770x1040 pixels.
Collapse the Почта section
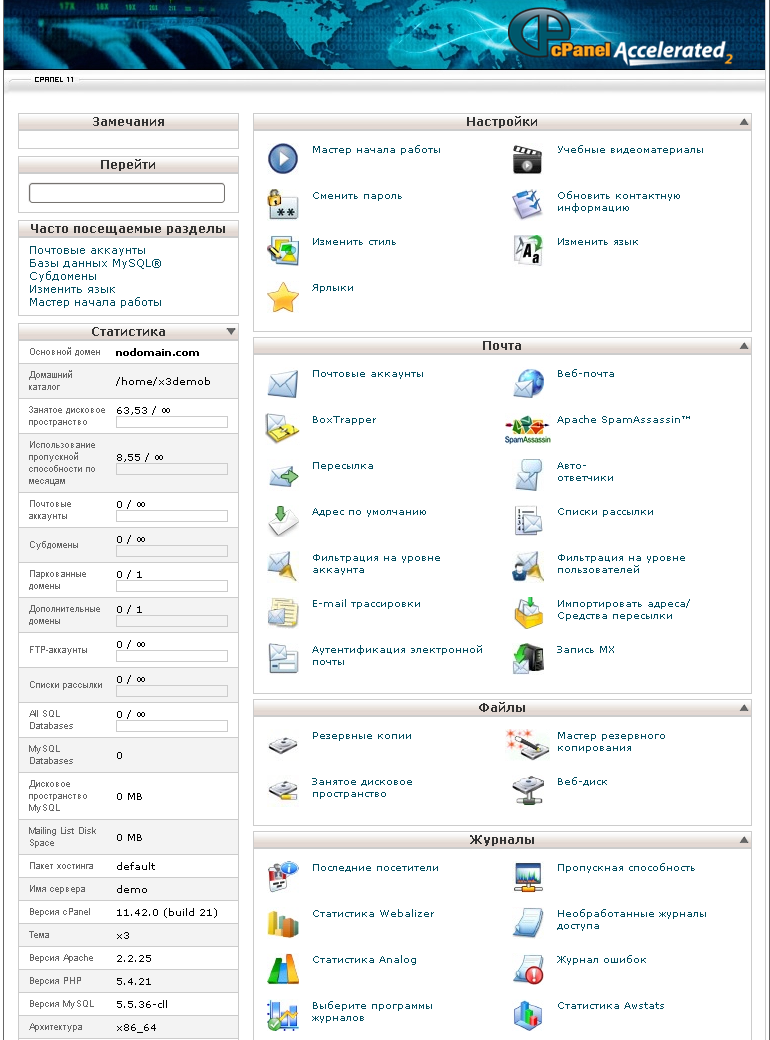pos(743,346)
